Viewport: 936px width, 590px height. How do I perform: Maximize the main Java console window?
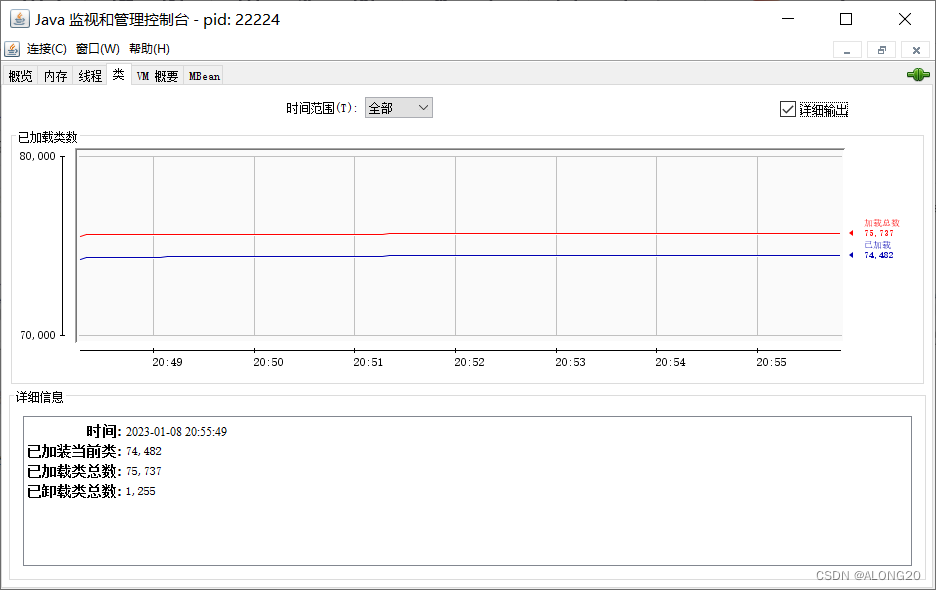coord(846,19)
